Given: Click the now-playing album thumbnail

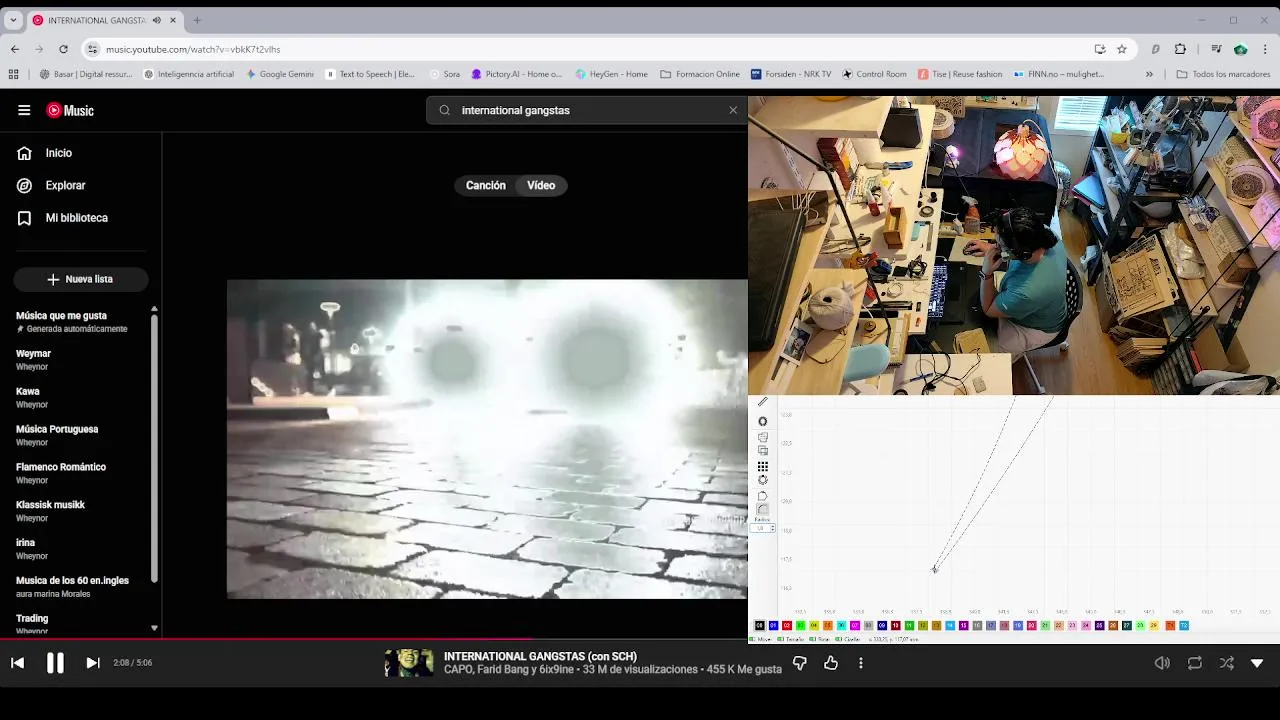Looking at the screenshot, I should [409, 663].
